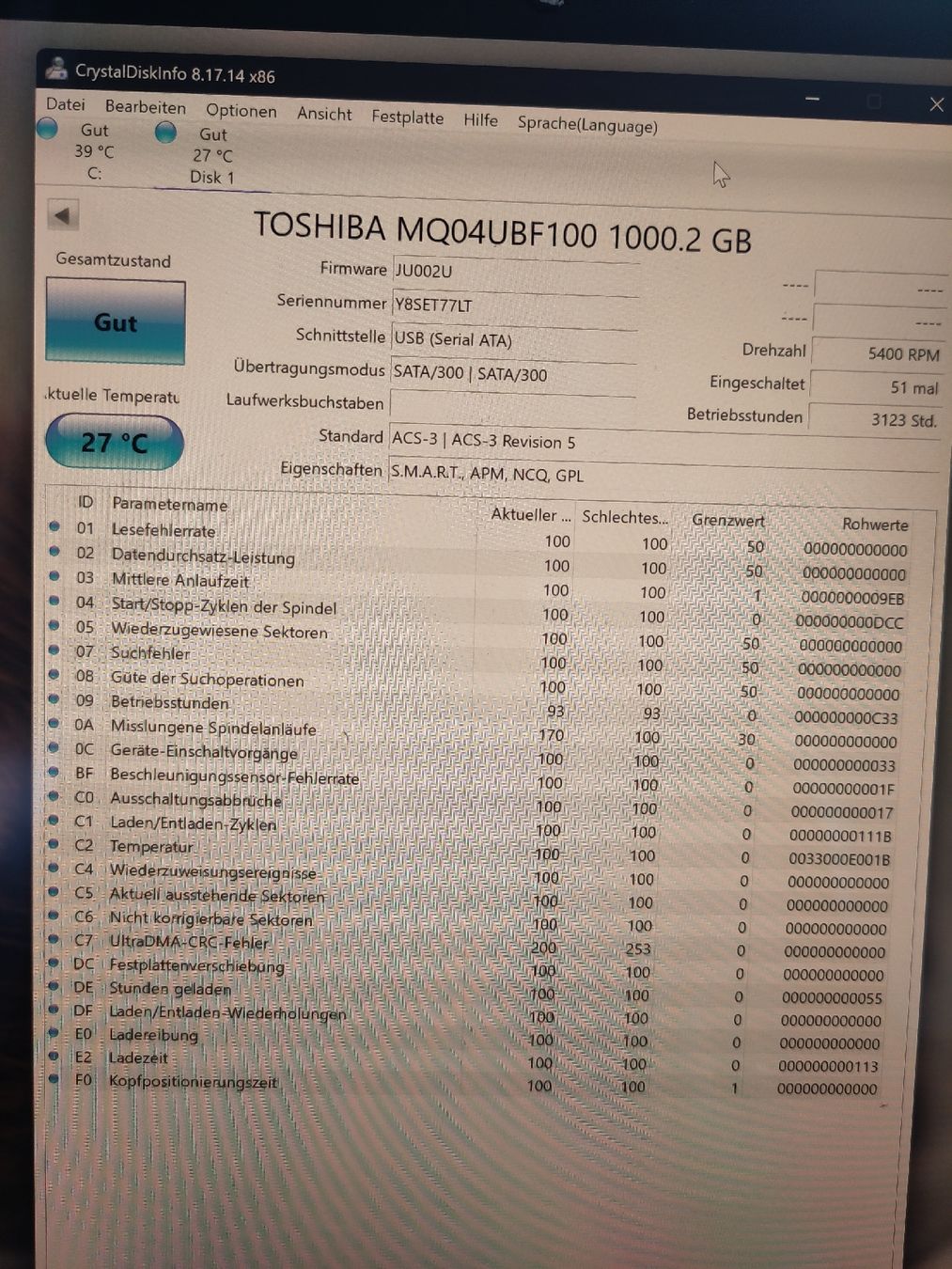Viewport: 952px width, 1269px height.
Task: Click the status dot for Nicht korrigierbare Sektoren
Action: point(54,916)
